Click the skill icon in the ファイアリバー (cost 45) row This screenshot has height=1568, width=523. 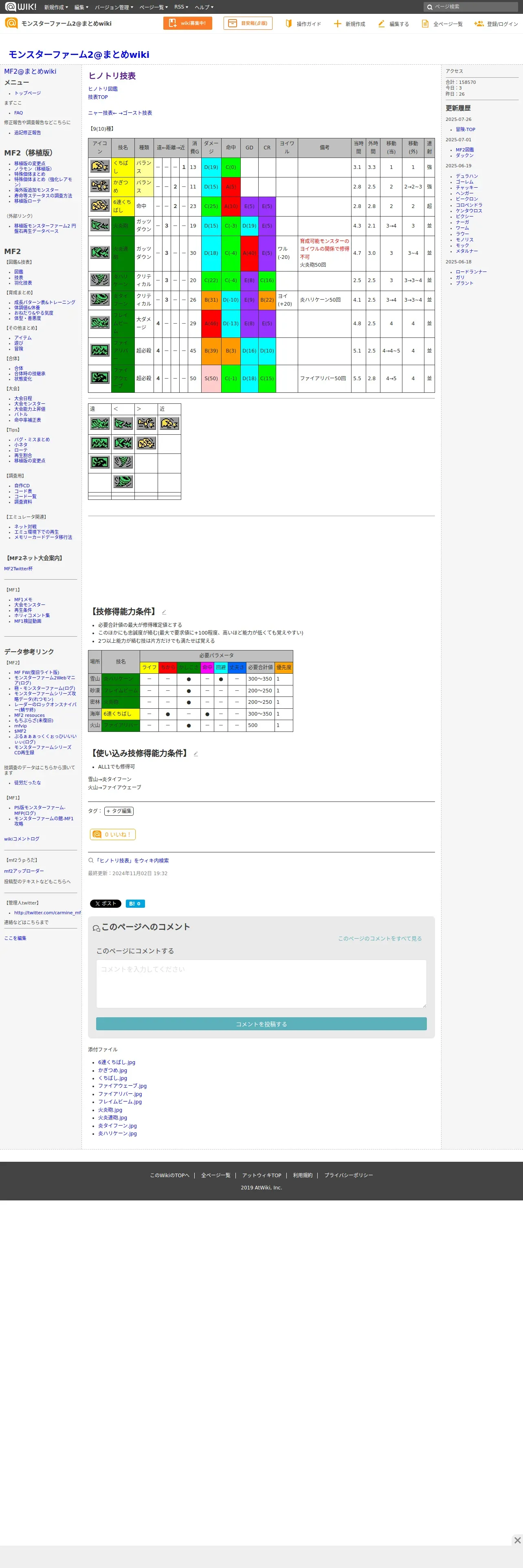click(100, 350)
